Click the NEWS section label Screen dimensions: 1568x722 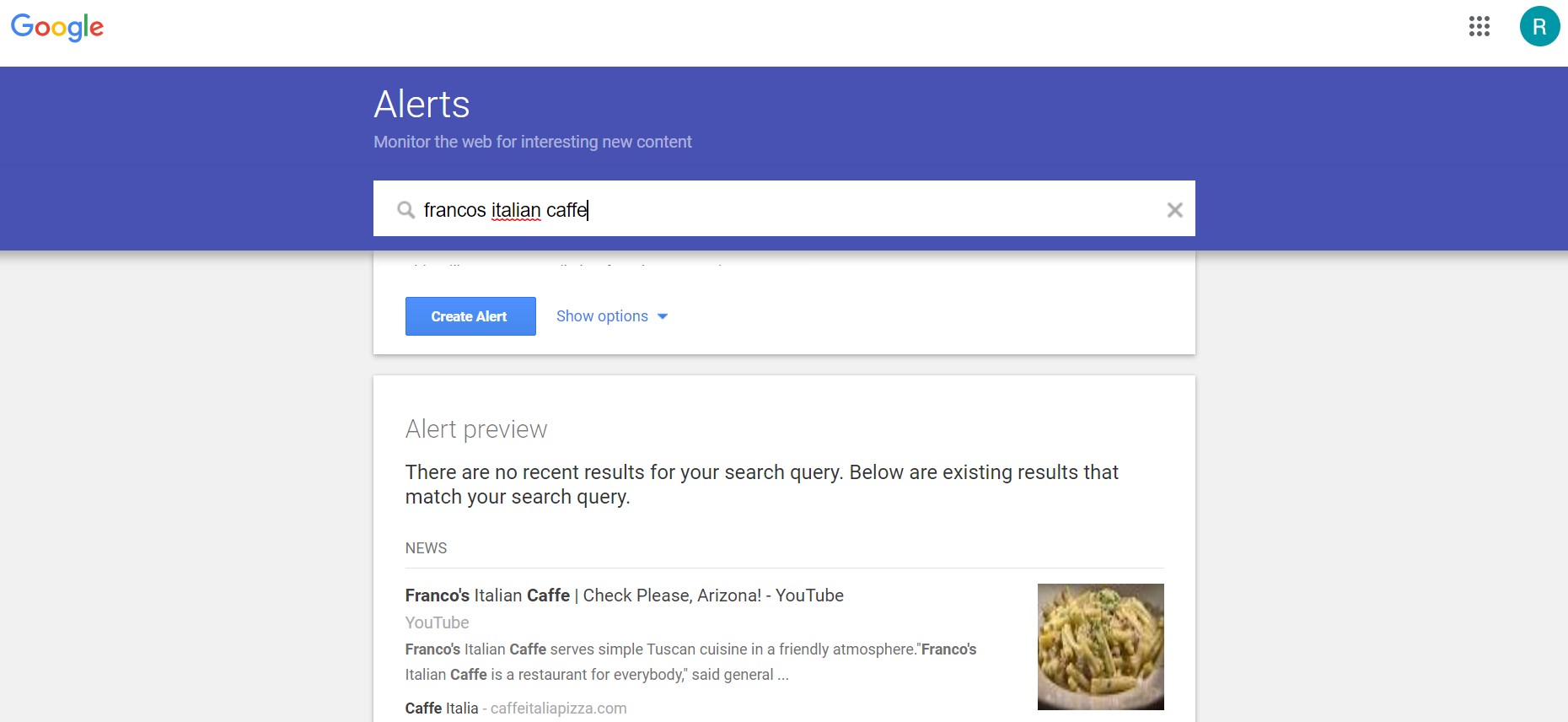[x=426, y=548]
